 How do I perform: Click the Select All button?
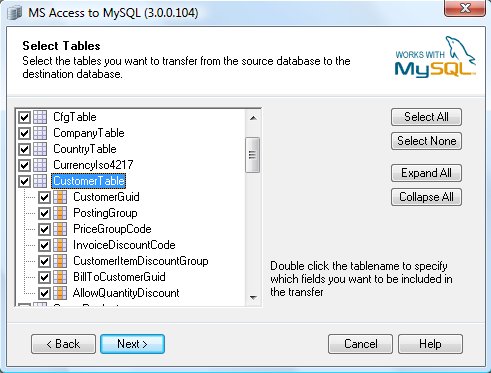coord(426,117)
